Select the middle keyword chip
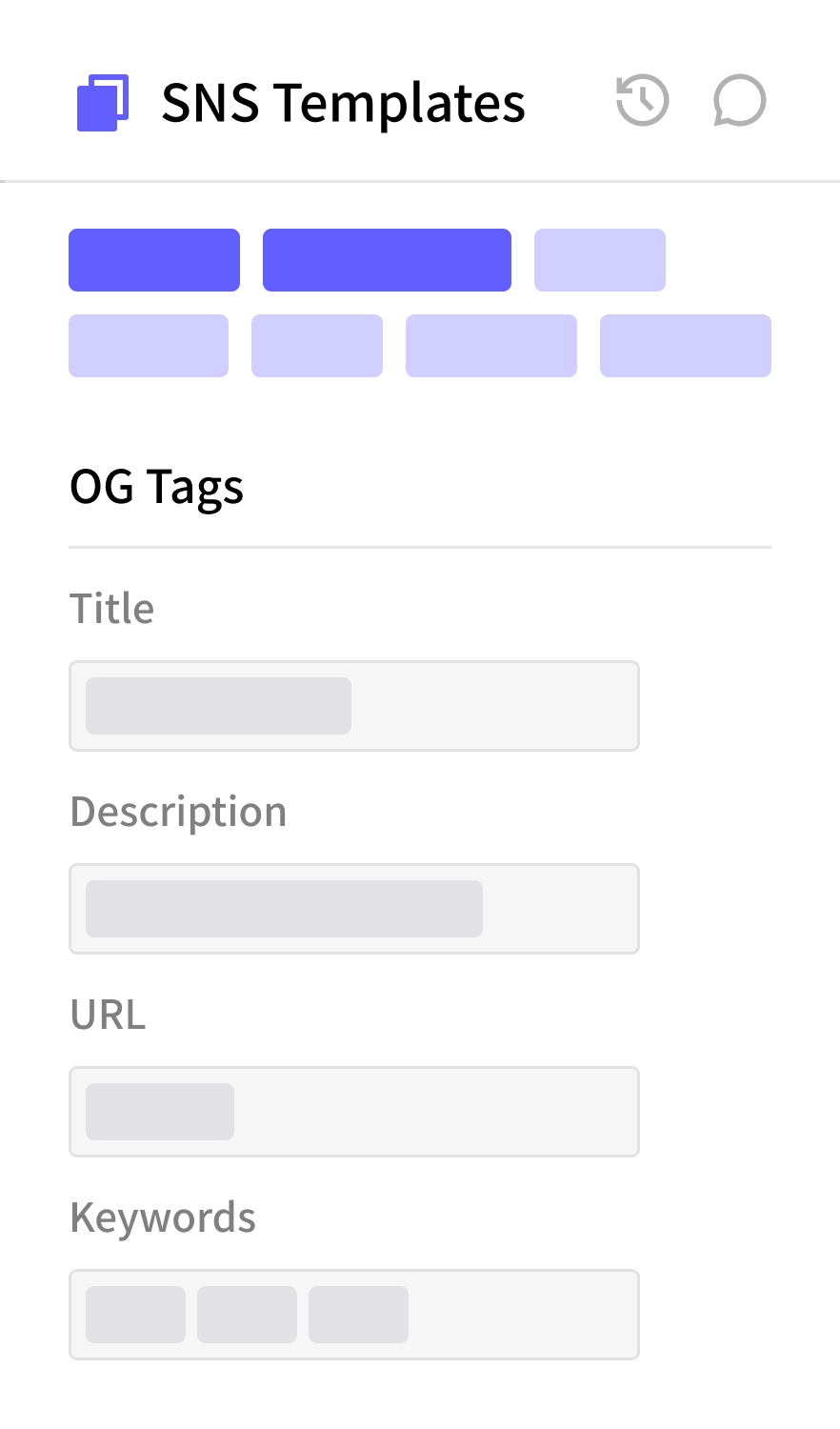840x1429 pixels. coord(248,1315)
